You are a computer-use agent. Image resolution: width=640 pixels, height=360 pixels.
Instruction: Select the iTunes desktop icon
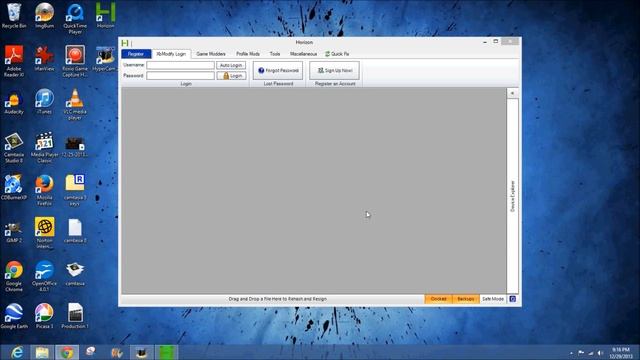(44, 102)
